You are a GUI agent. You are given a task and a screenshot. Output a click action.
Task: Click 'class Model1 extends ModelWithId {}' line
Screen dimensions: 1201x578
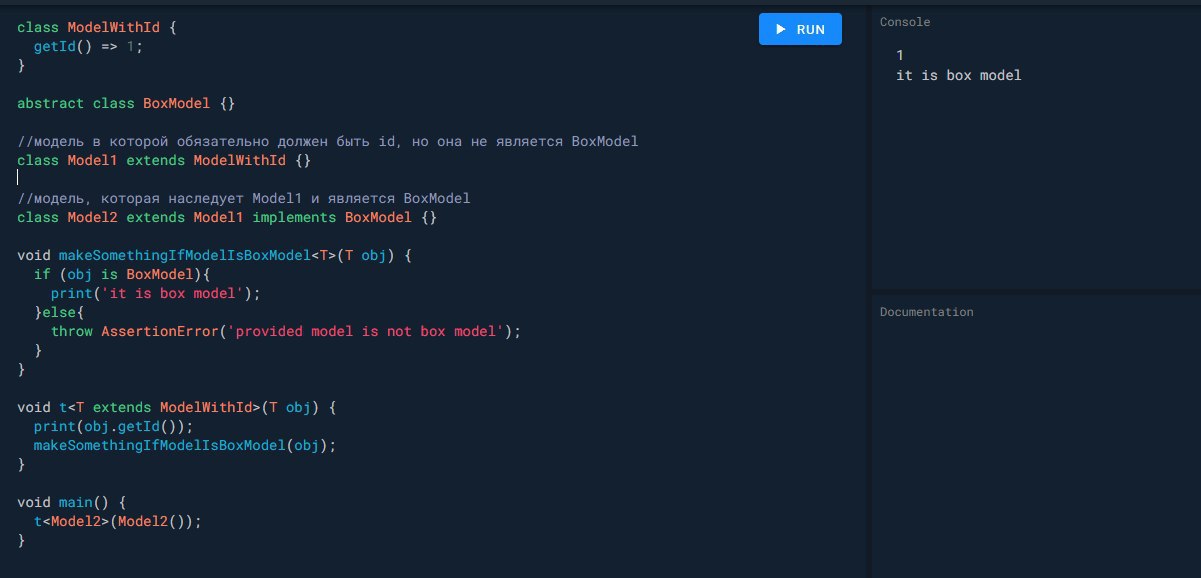[164, 160]
